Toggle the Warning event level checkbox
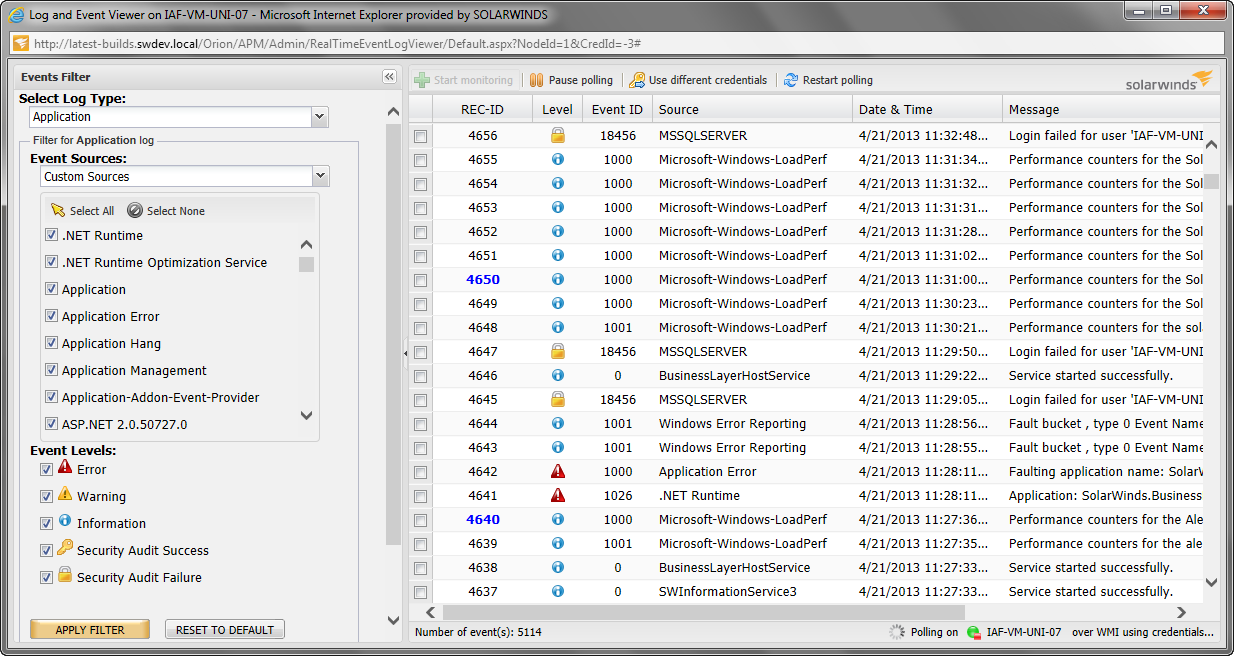This screenshot has width=1234, height=656. tap(46, 496)
